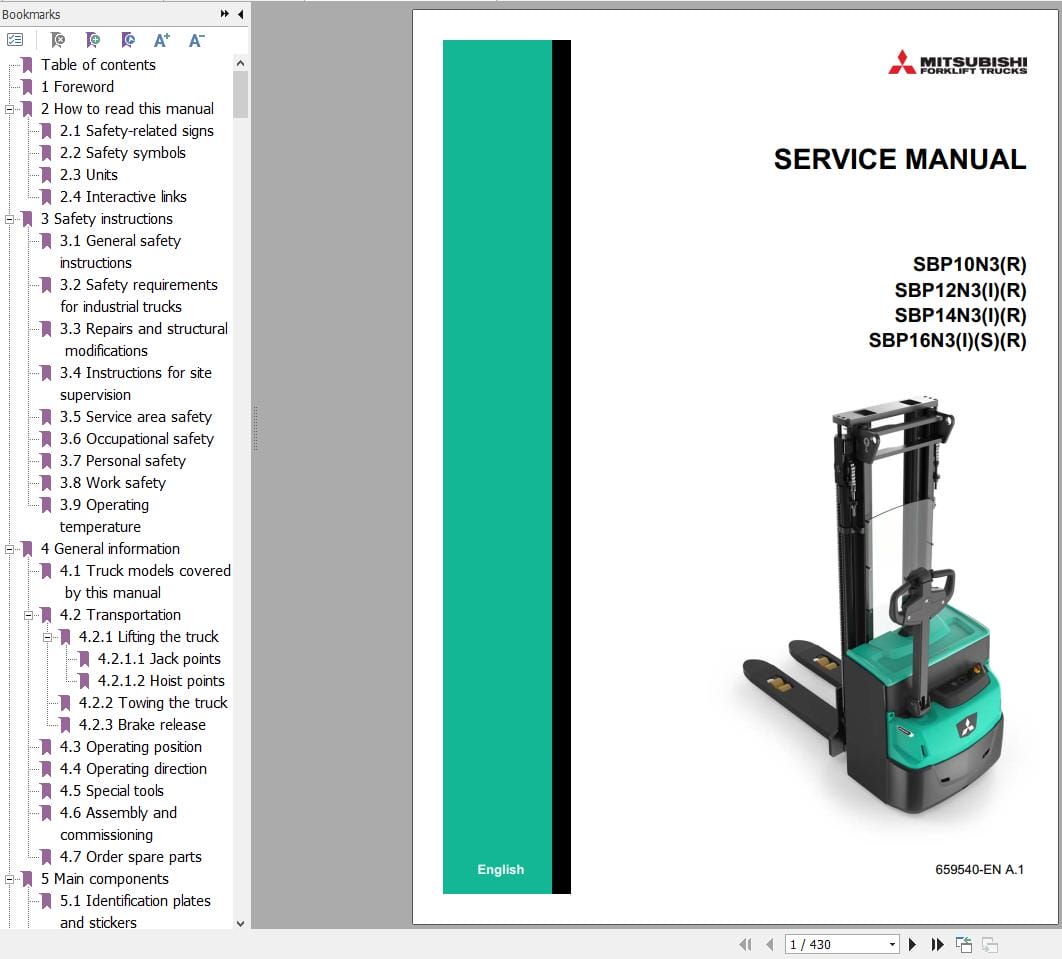
Task: Locate current page in bookmarks
Action: [126, 40]
